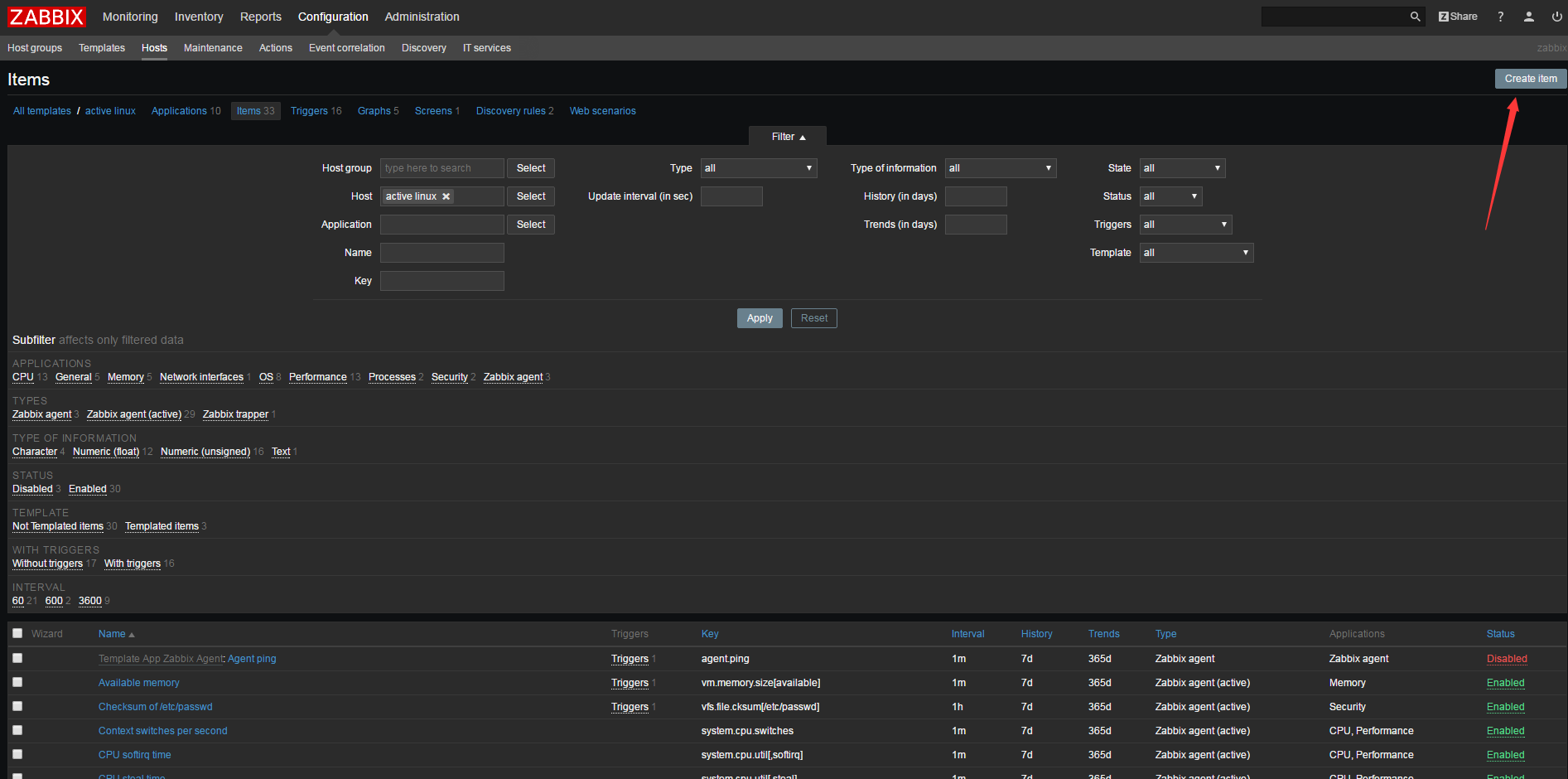Image resolution: width=1568 pixels, height=779 pixels.
Task: Click the History (in days) field
Action: 976,196
